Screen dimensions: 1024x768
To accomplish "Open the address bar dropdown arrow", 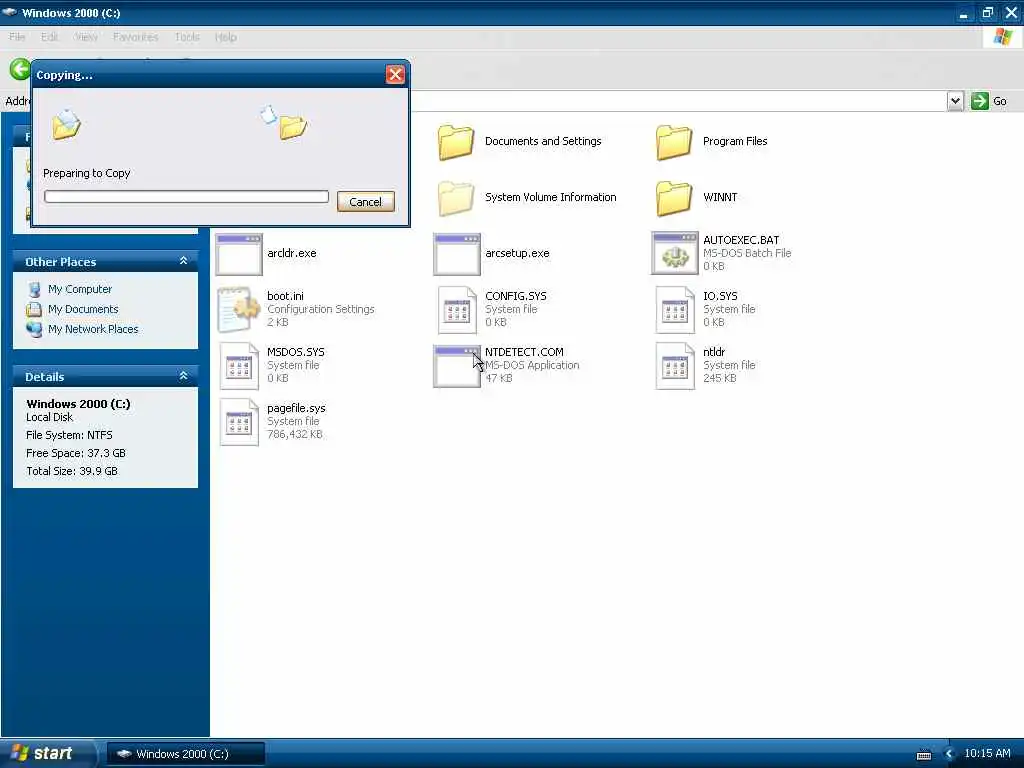I will (x=955, y=101).
